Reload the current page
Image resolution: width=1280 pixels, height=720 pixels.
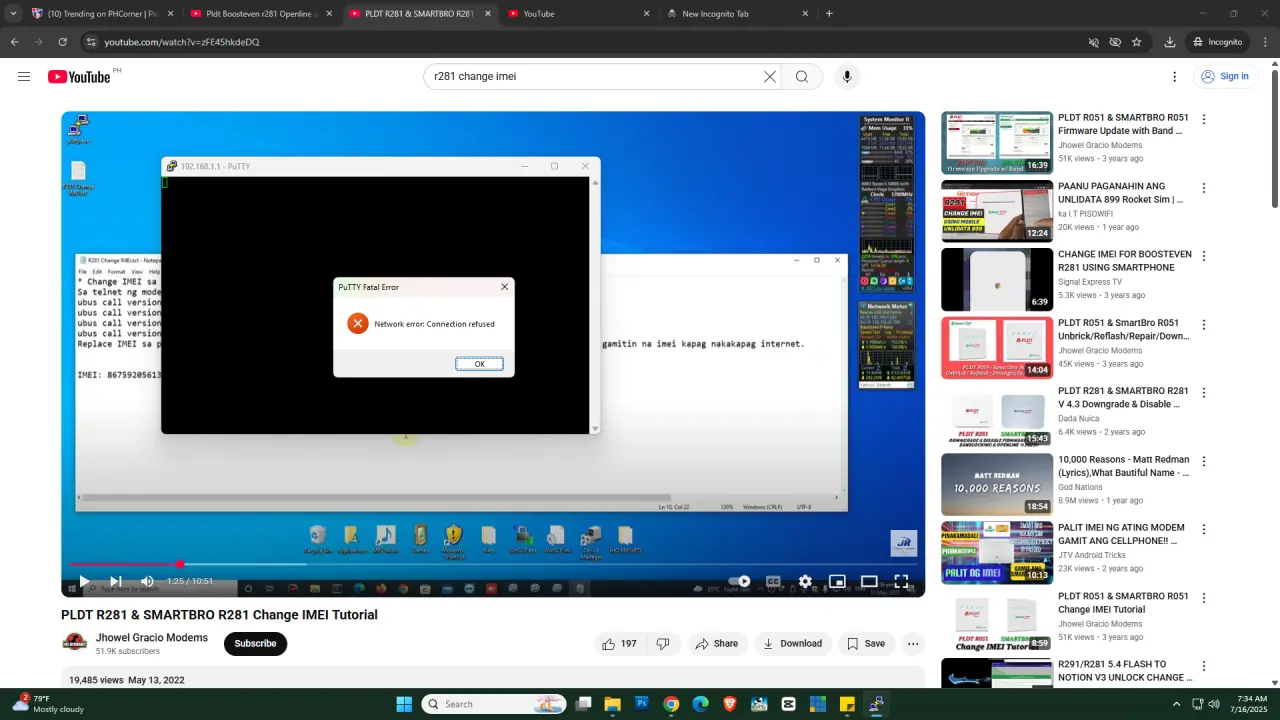click(62, 42)
